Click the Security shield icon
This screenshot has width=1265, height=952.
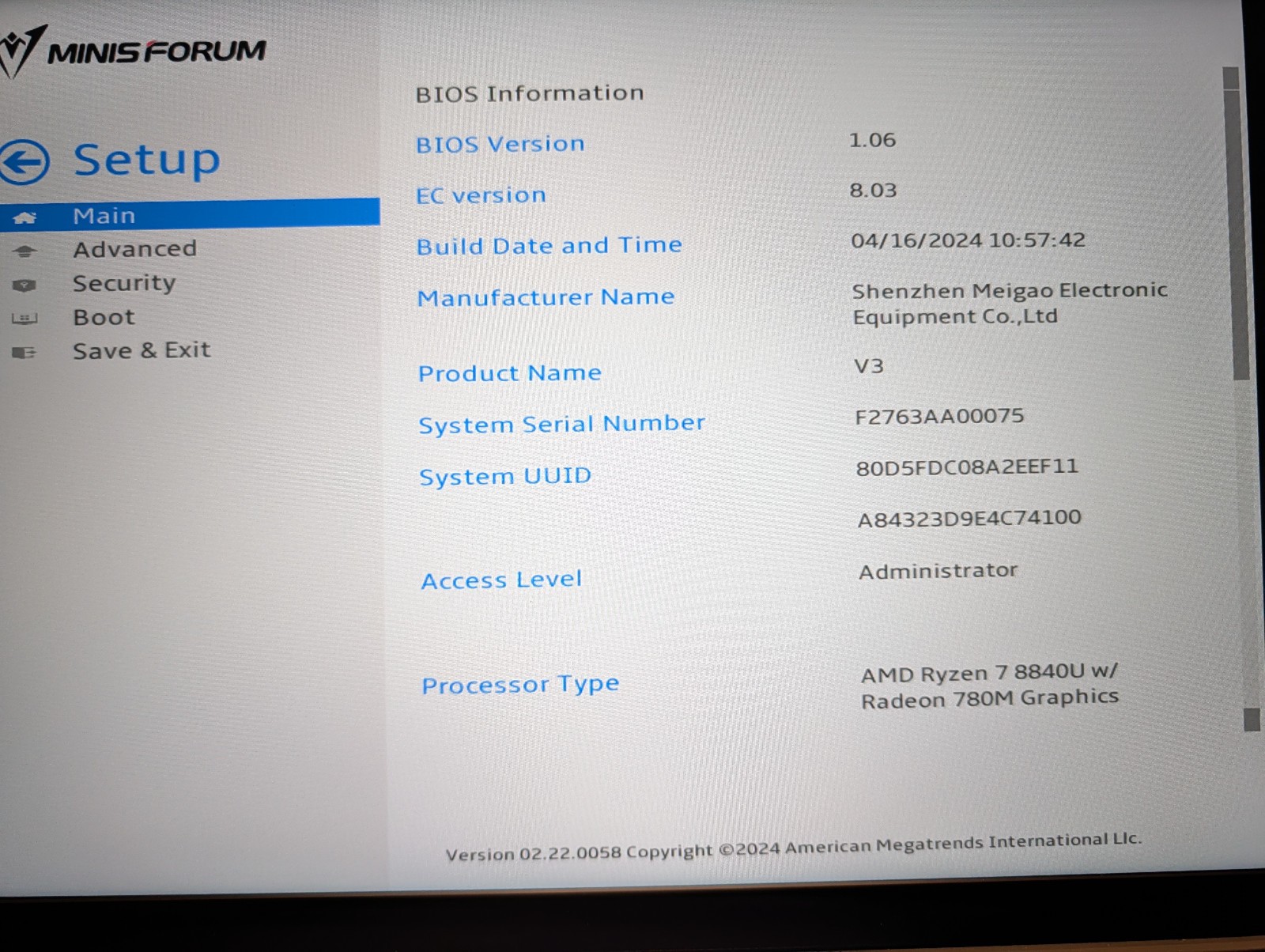(25, 285)
